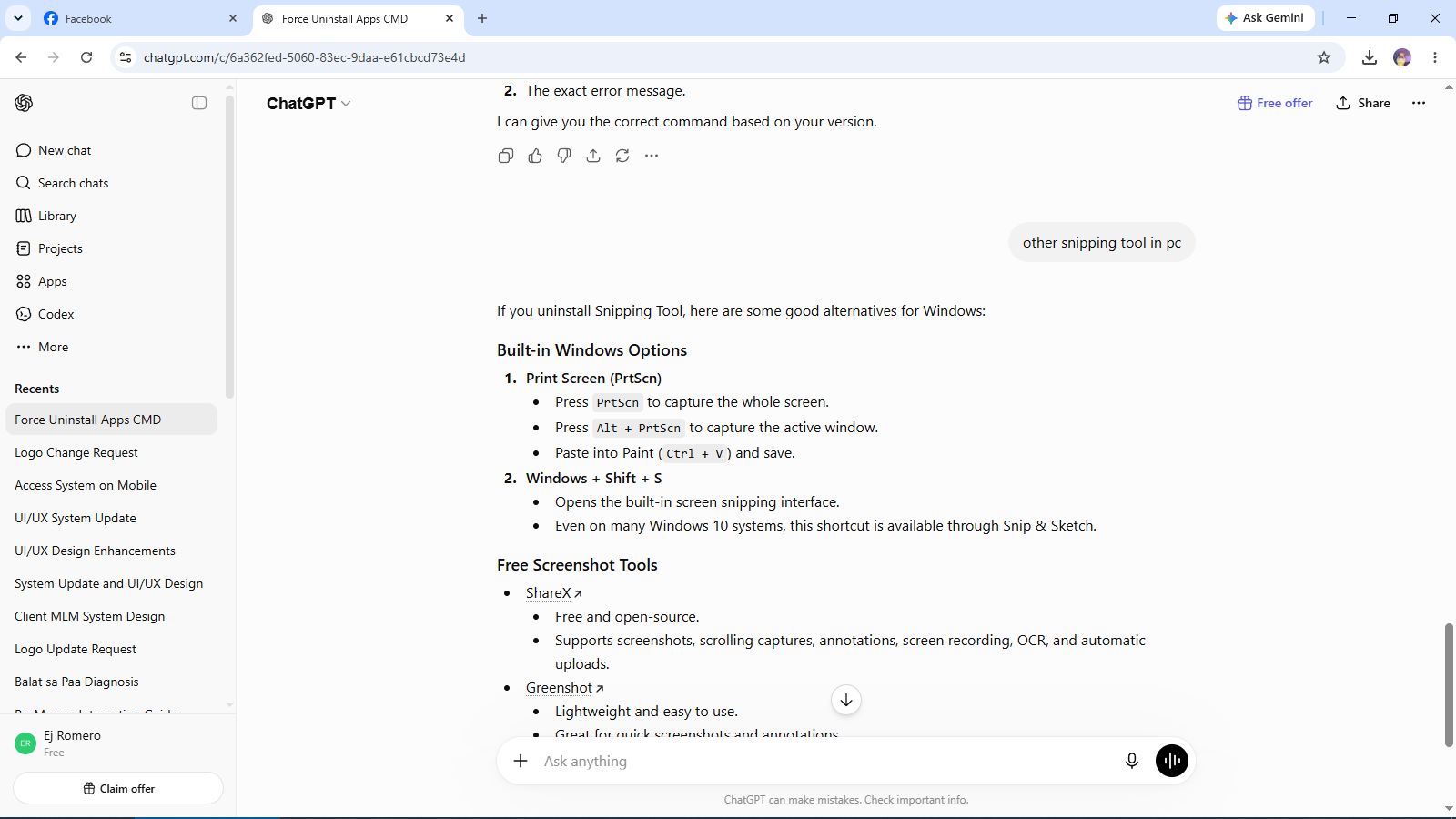Click the thumbs down feedback icon

tap(564, 156)
